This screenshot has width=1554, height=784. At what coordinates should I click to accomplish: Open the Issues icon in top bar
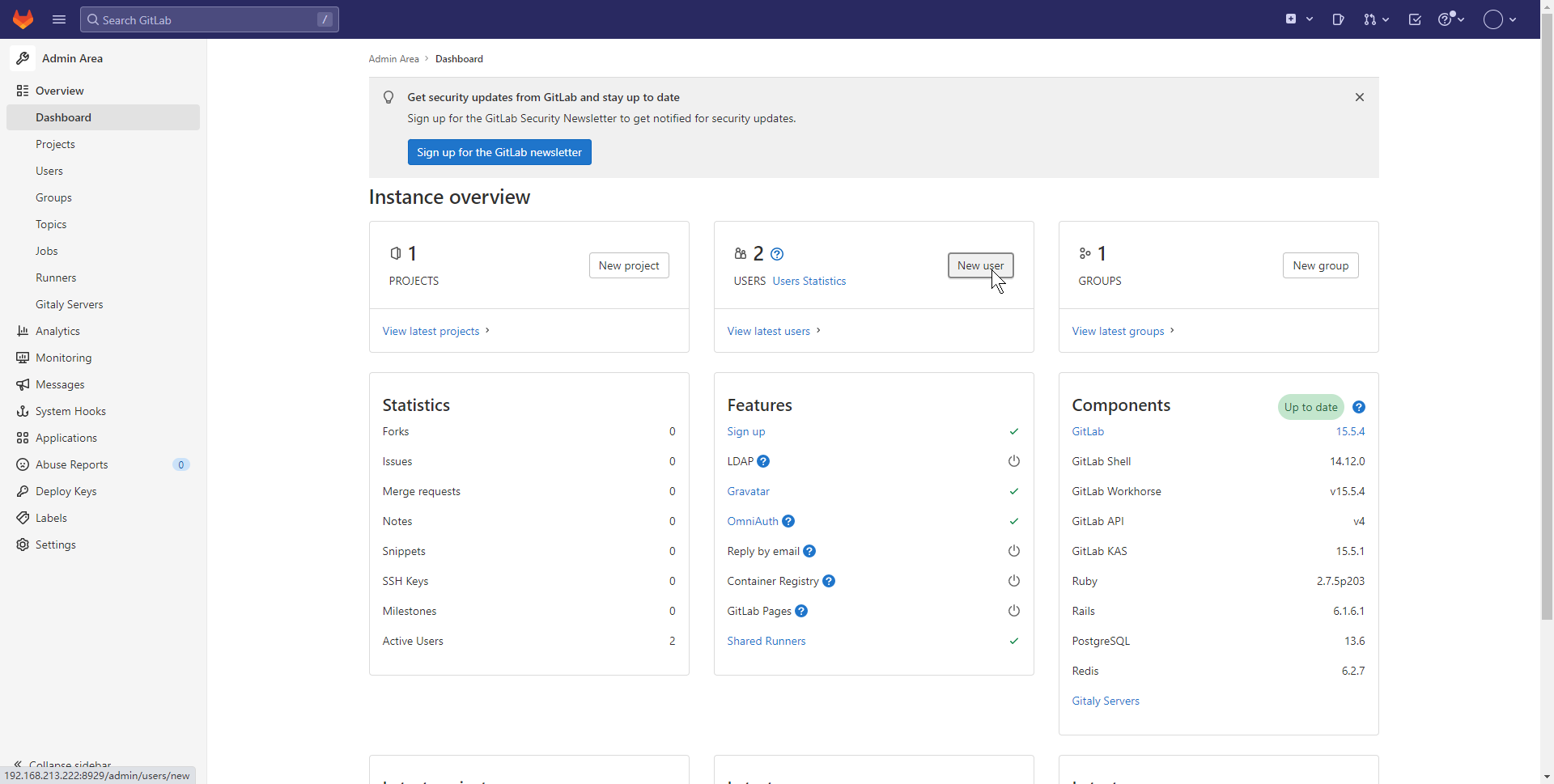click(x=1338, y=19)
